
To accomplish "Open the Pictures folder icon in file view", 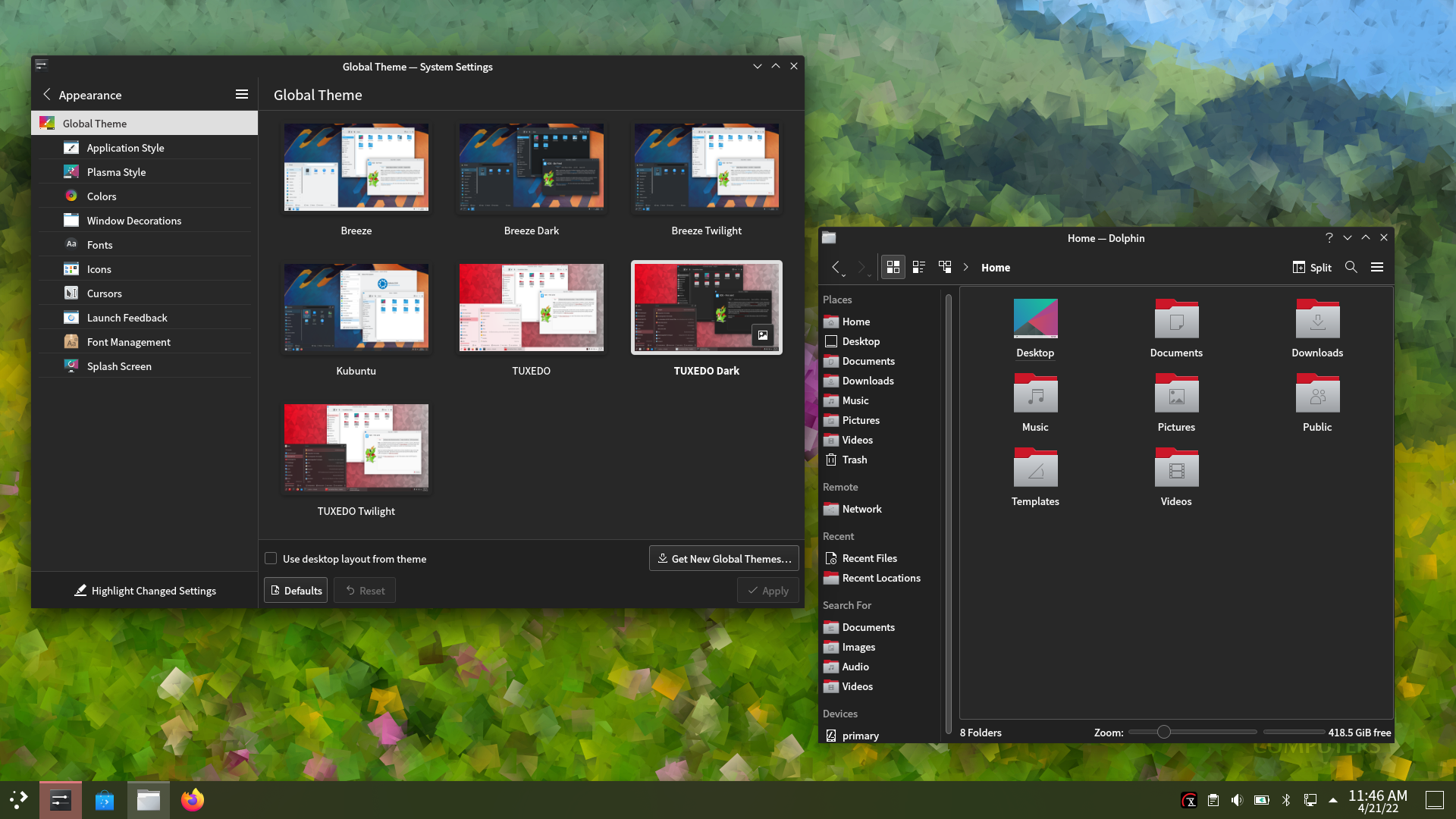I will 1176,393.
